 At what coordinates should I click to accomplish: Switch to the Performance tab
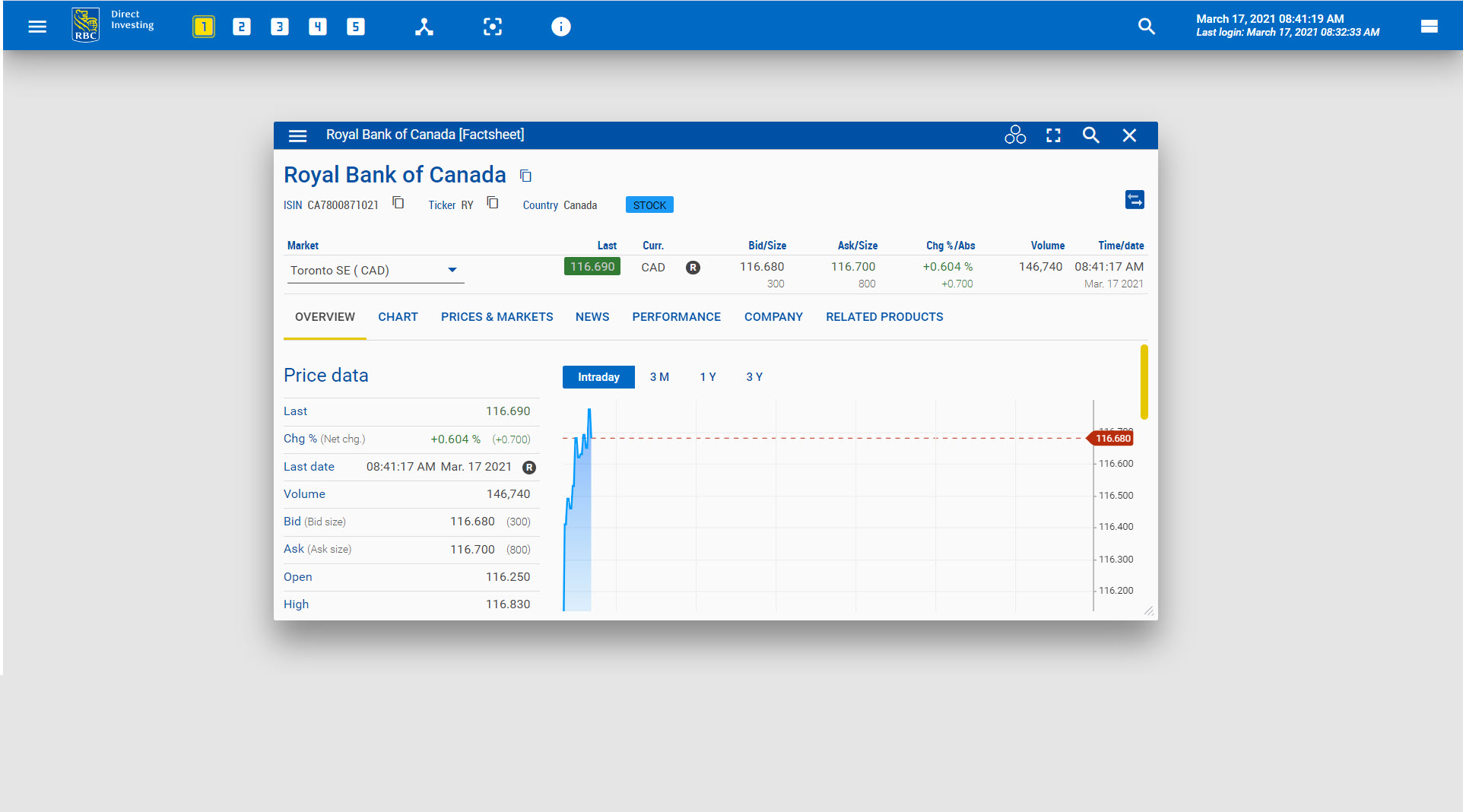pos(676,317)
